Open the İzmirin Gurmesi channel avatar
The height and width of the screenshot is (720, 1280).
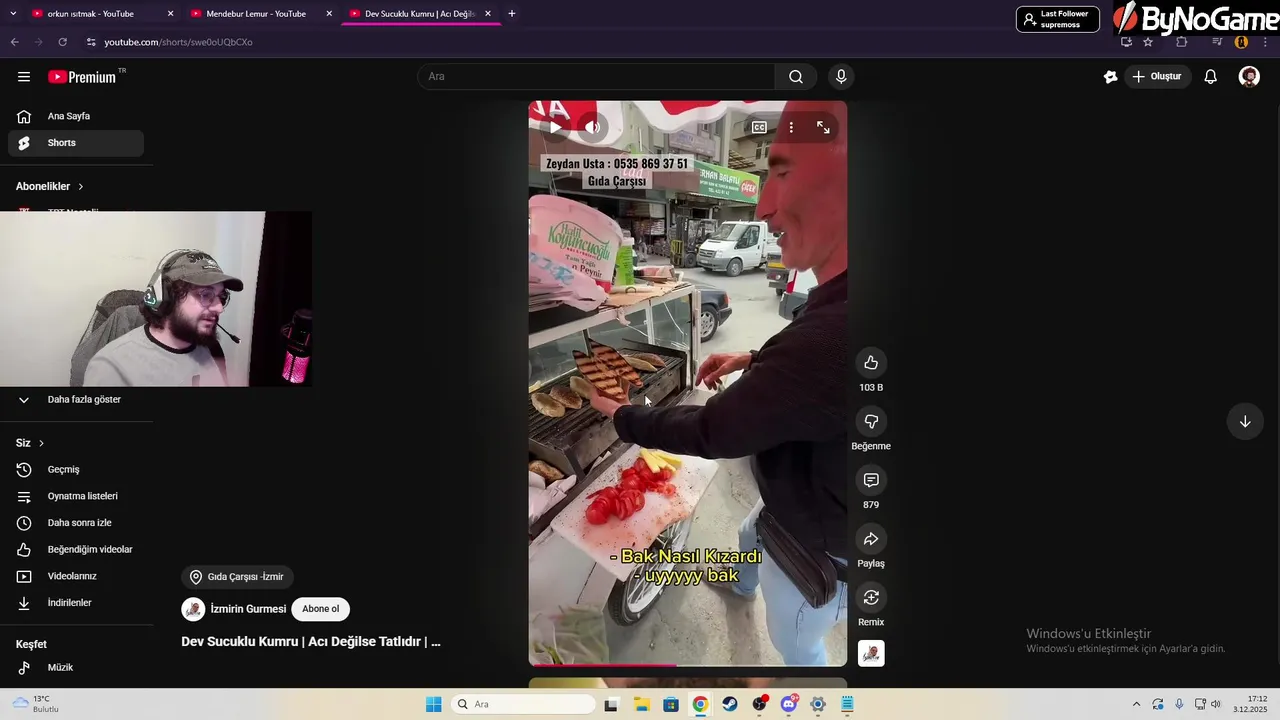[x=193, y=609]
